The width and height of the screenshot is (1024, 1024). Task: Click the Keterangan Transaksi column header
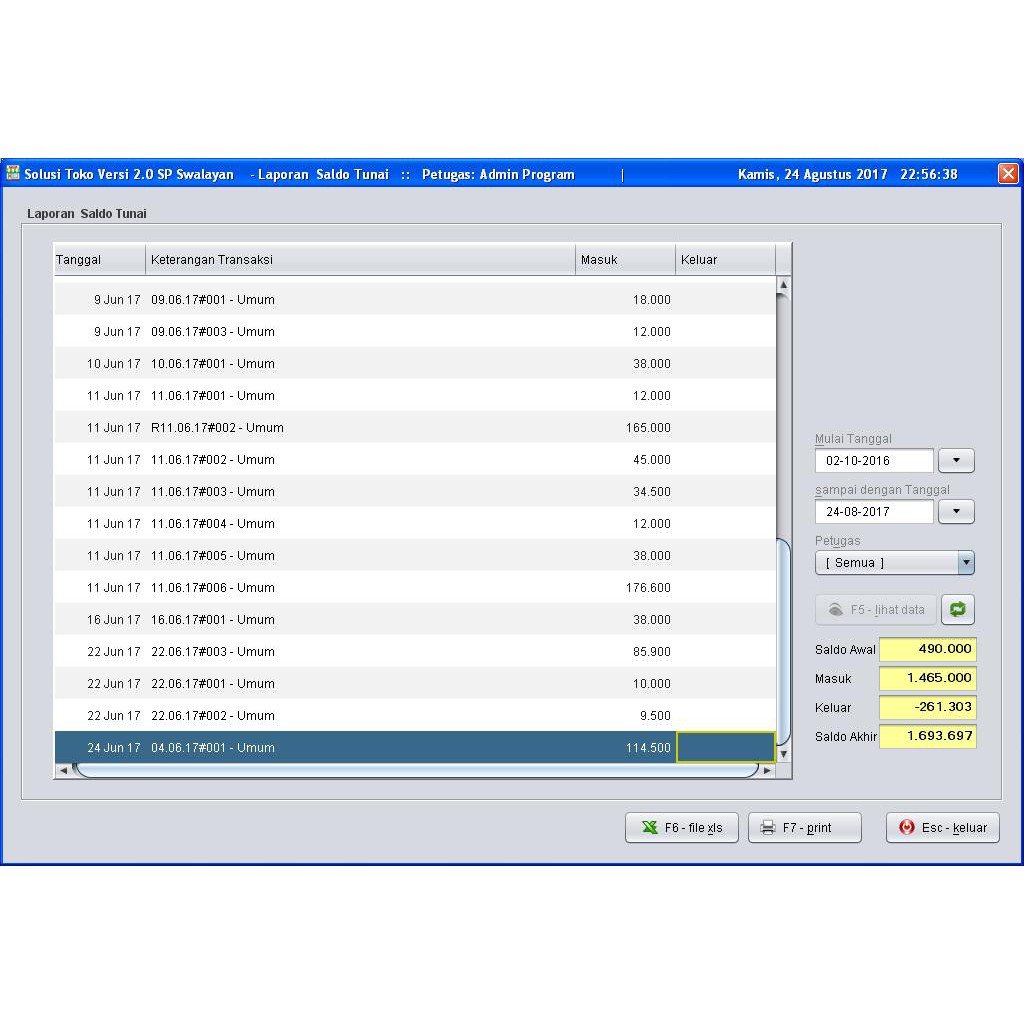(x=360, y=259)
